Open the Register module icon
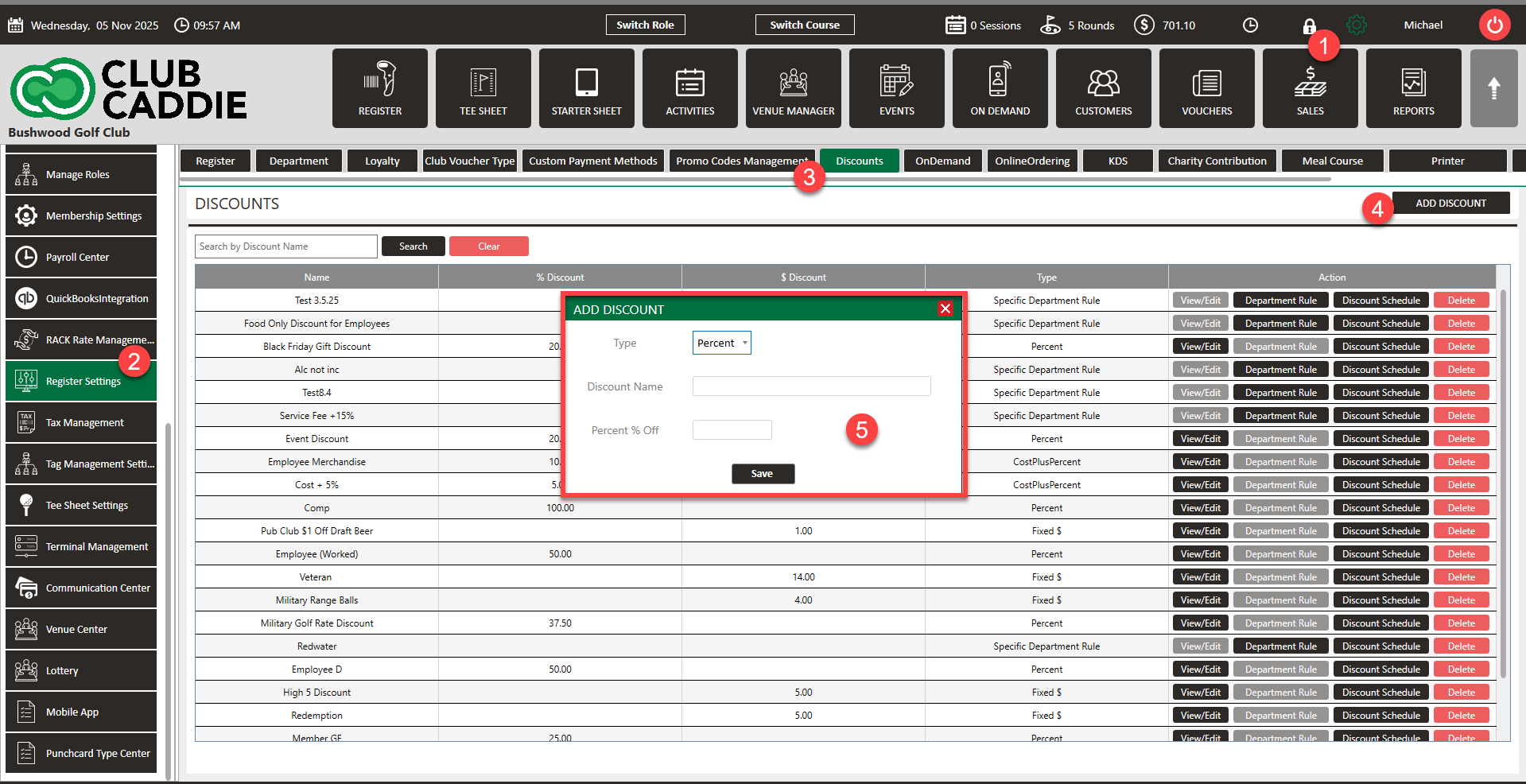 tap(379, 88)
